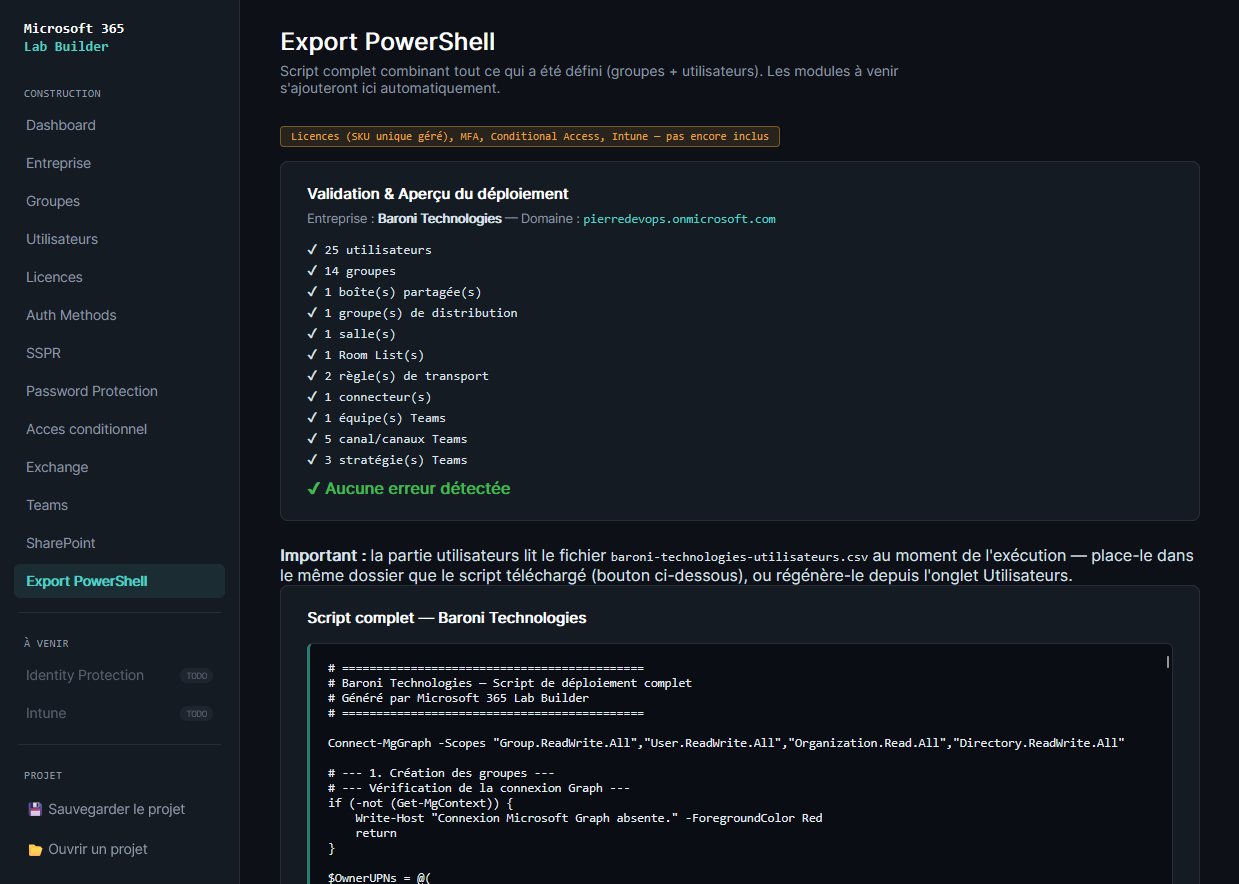Open the SSPR section
Viewport: 1239px width, 884px height.
click(x=119, y=353)
